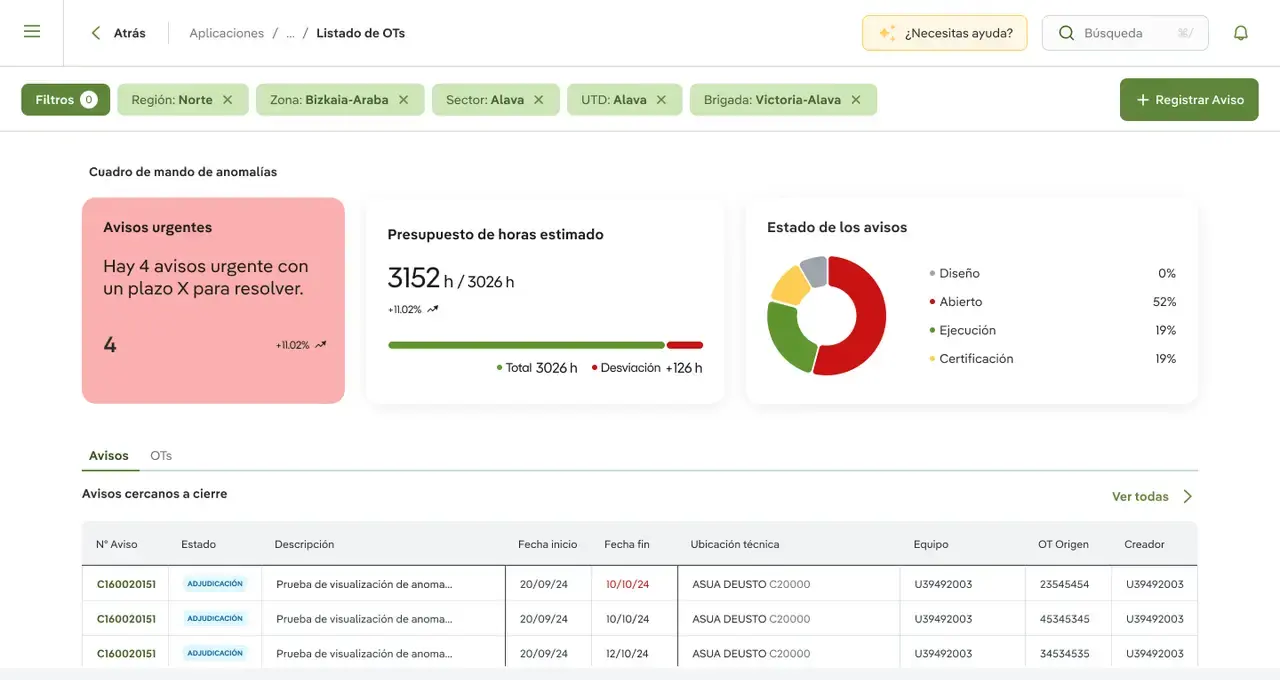Sort by Creador column header
1280x680 pixels.
pos(1144,545)
